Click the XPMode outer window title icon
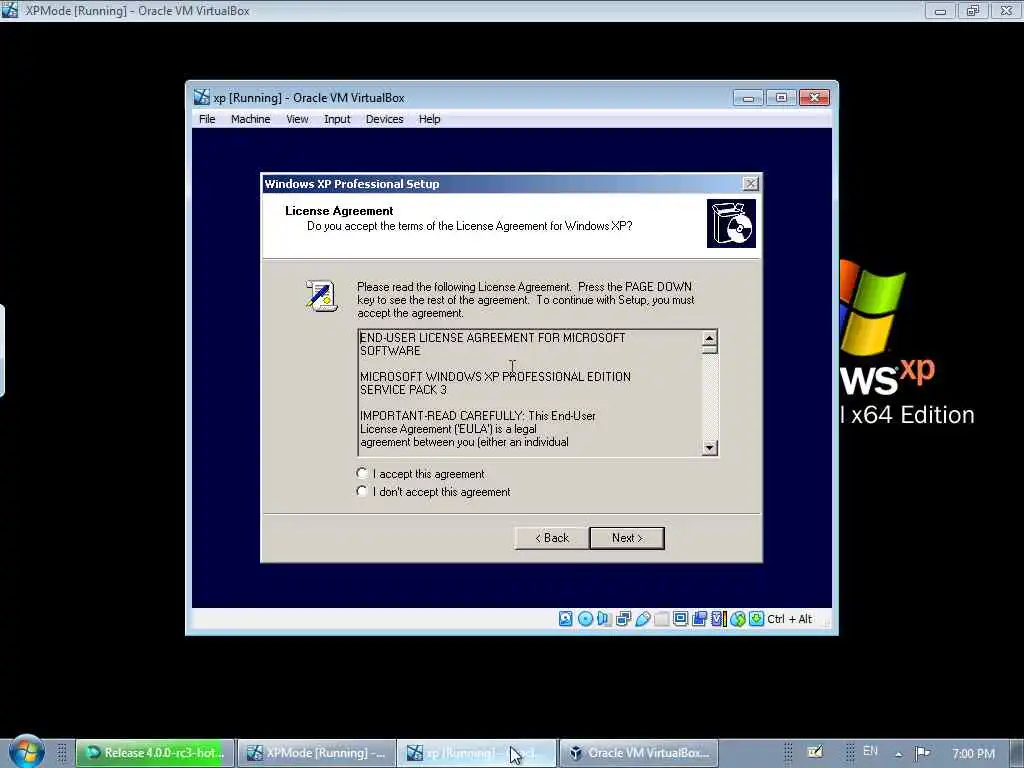 9,10
